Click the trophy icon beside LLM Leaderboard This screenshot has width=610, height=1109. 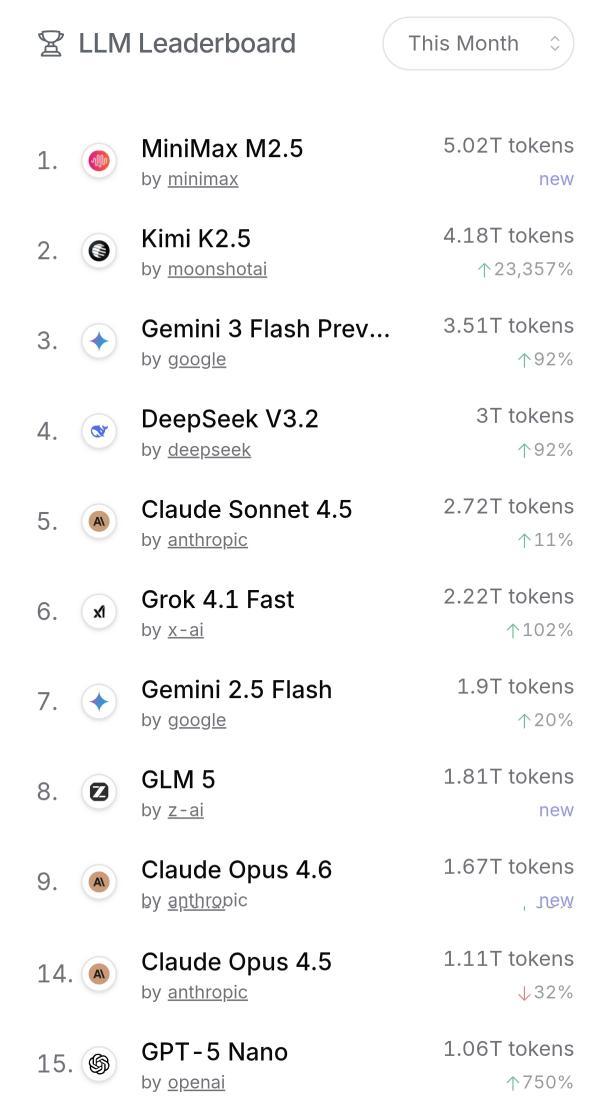[50, 44]
